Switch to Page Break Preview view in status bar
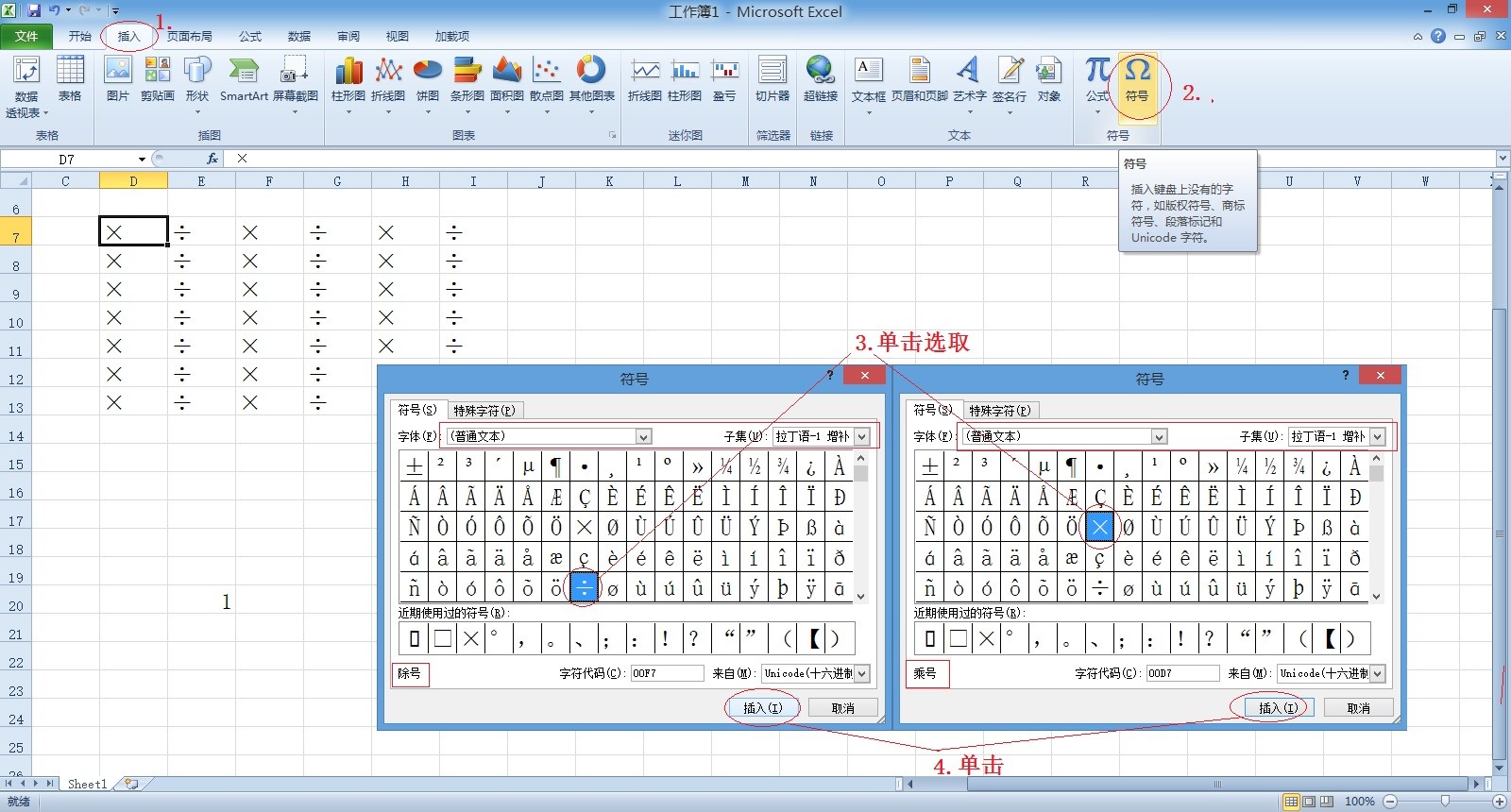This screenshot has height=812, width=1511. click(x=1327, y=802)
